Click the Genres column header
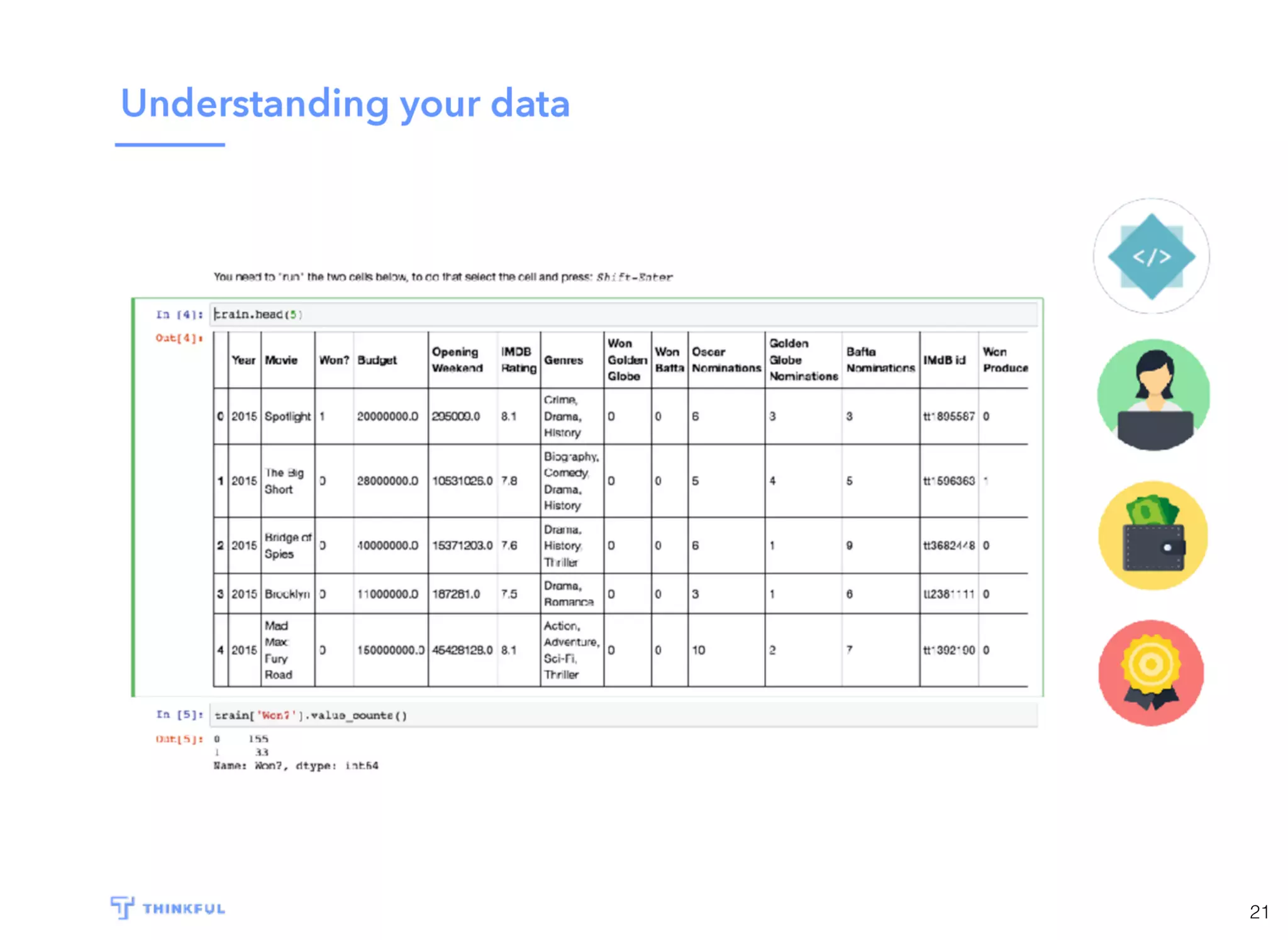Image resolution: width=1288 pixels, height=940 pixels. [x=563, y=360]
